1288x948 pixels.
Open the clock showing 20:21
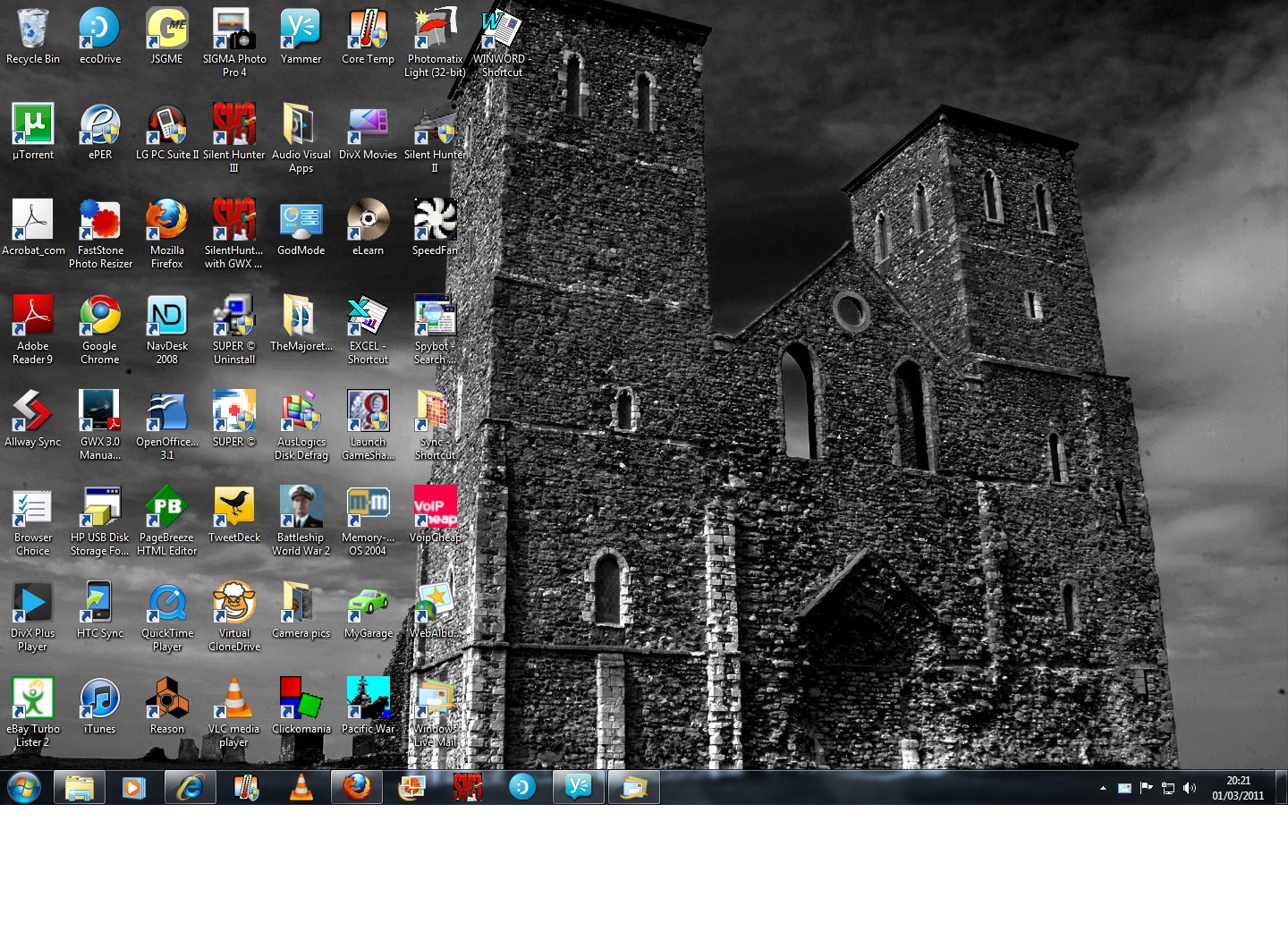1238,788
